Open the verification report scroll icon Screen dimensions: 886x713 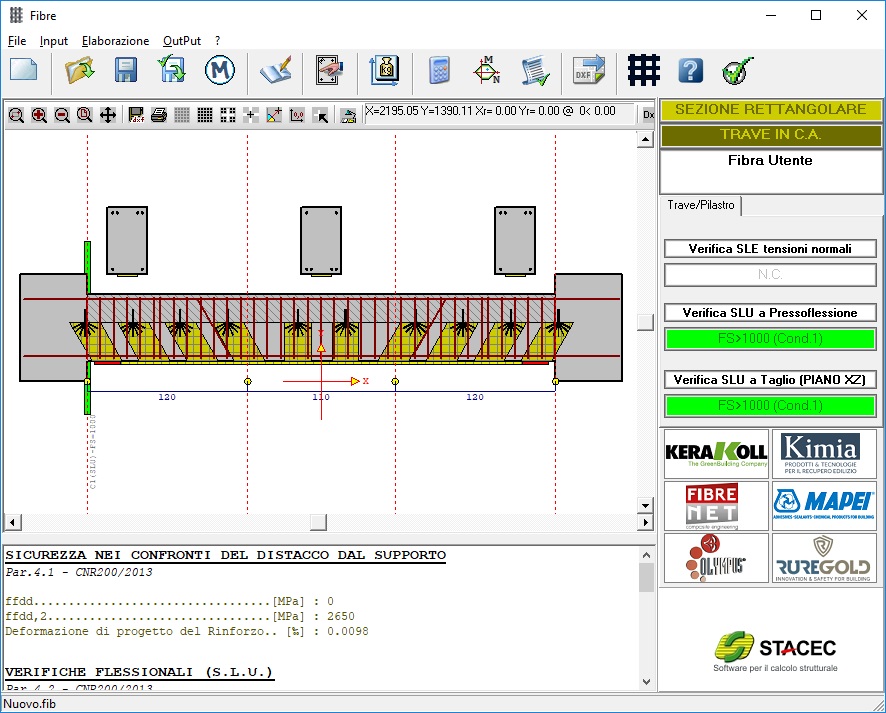point(535,70)
